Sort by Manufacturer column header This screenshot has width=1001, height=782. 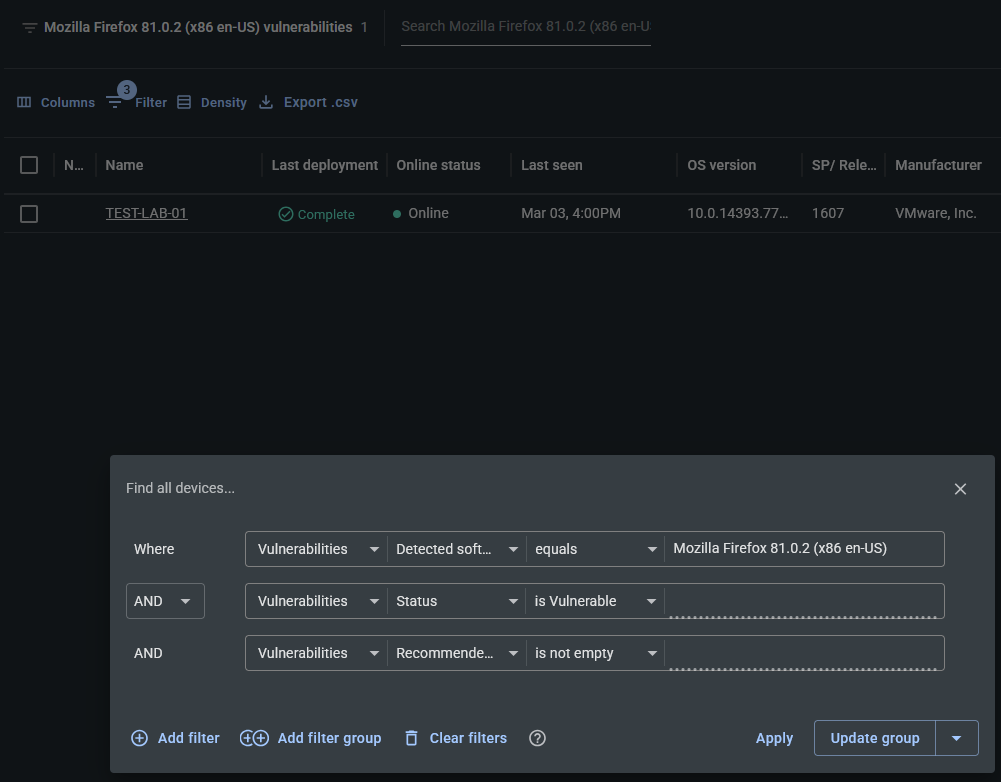[938, 165]
